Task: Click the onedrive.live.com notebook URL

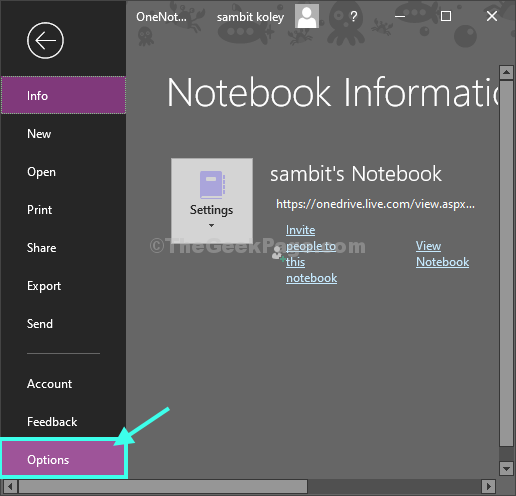Action: pos(375,204)
